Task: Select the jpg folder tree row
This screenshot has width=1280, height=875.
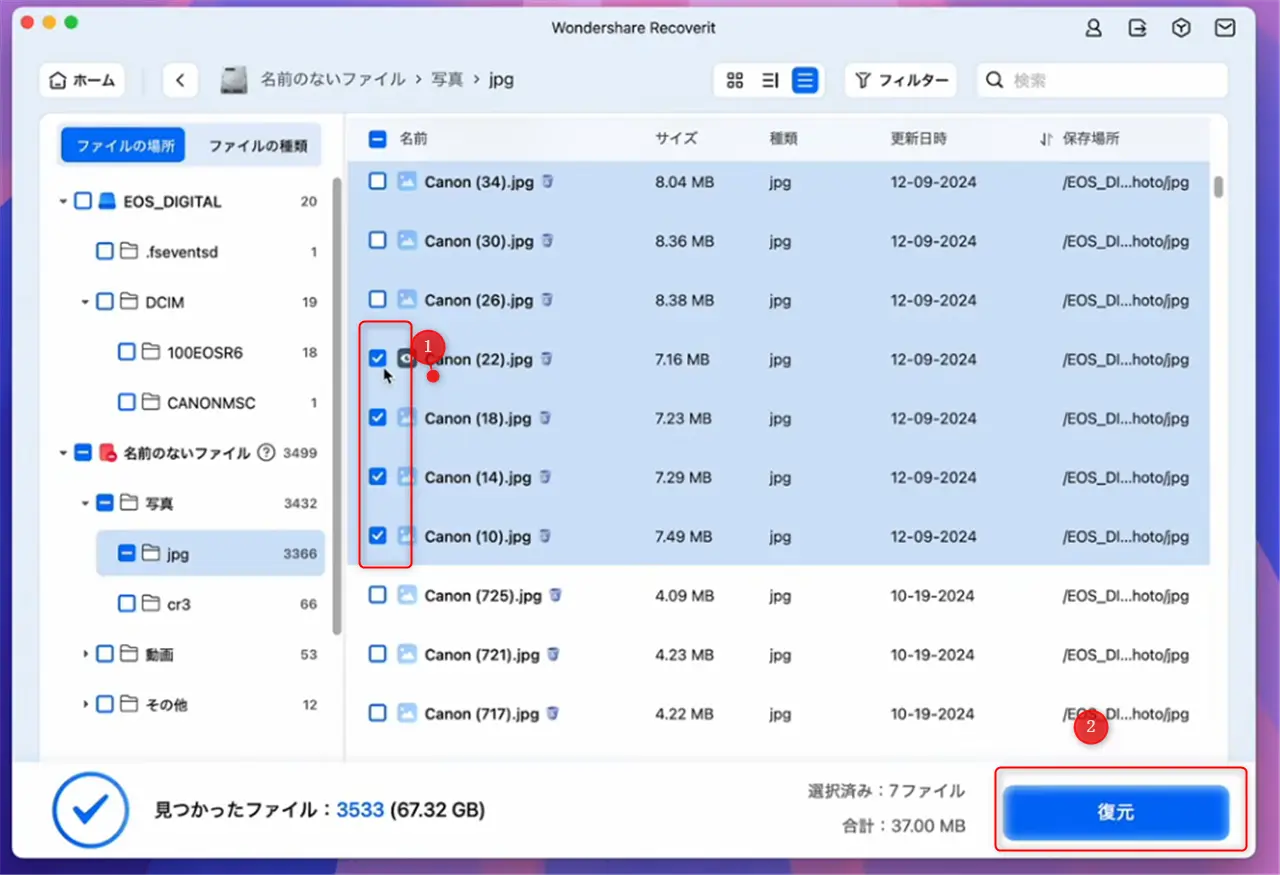Action: tap(210, 553)
